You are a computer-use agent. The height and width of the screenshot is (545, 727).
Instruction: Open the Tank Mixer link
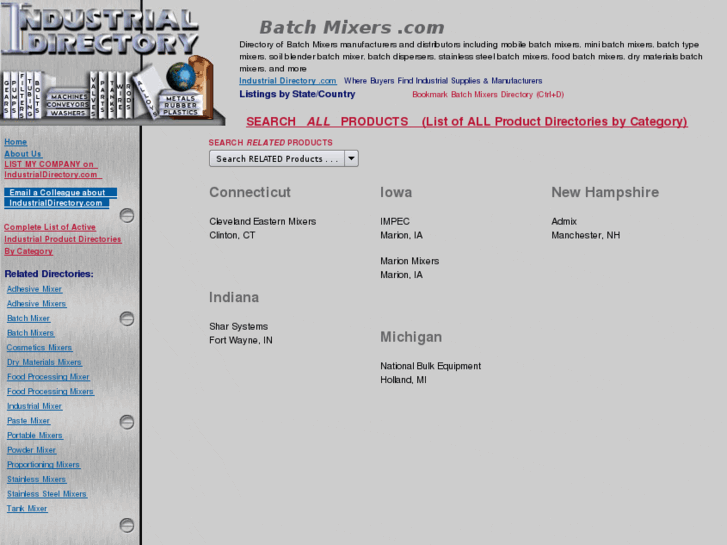pos(27,509)
